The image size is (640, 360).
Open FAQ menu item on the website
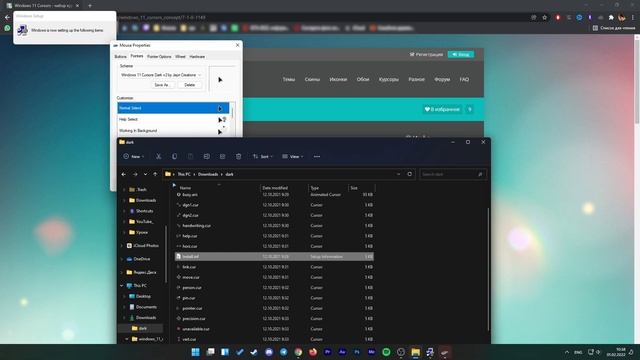tap(464, 79)
